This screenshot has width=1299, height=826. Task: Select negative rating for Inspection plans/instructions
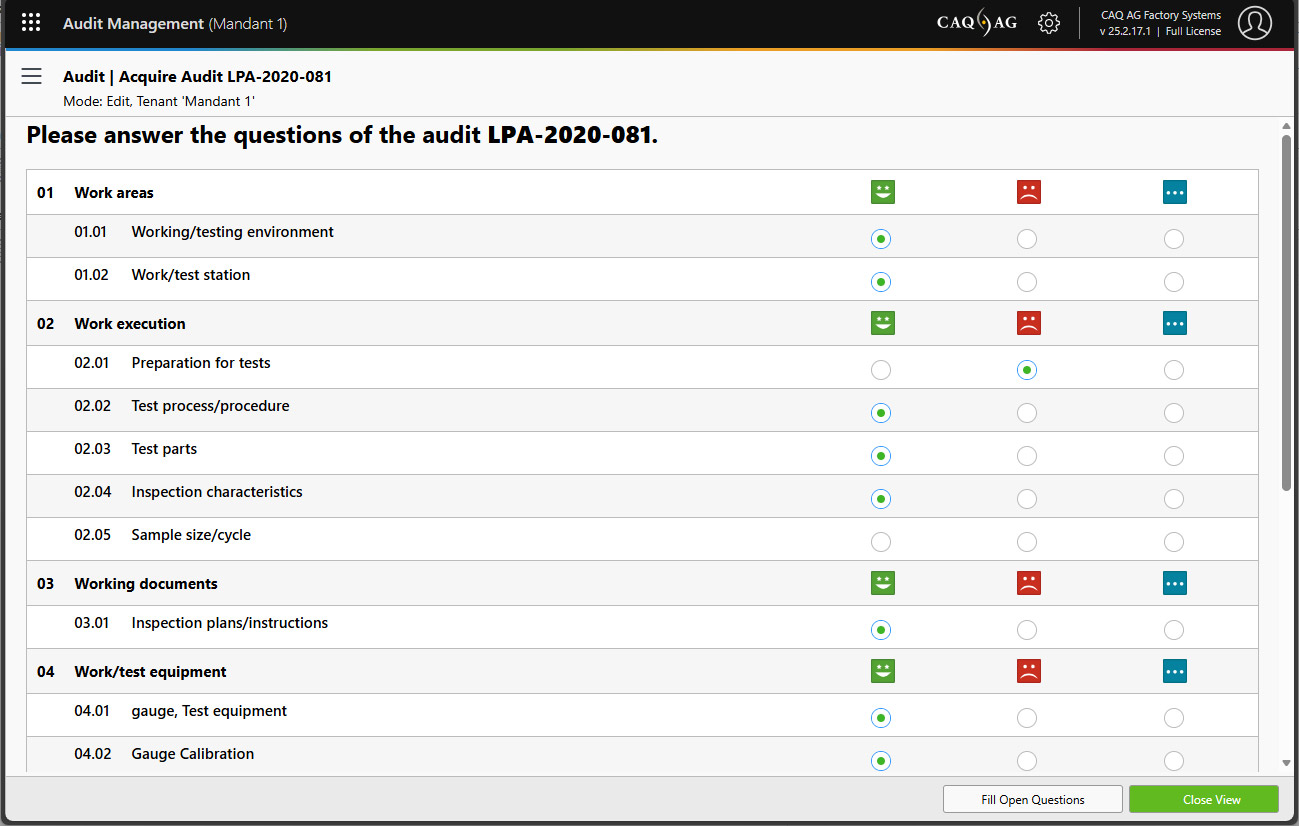(1027, 630)
